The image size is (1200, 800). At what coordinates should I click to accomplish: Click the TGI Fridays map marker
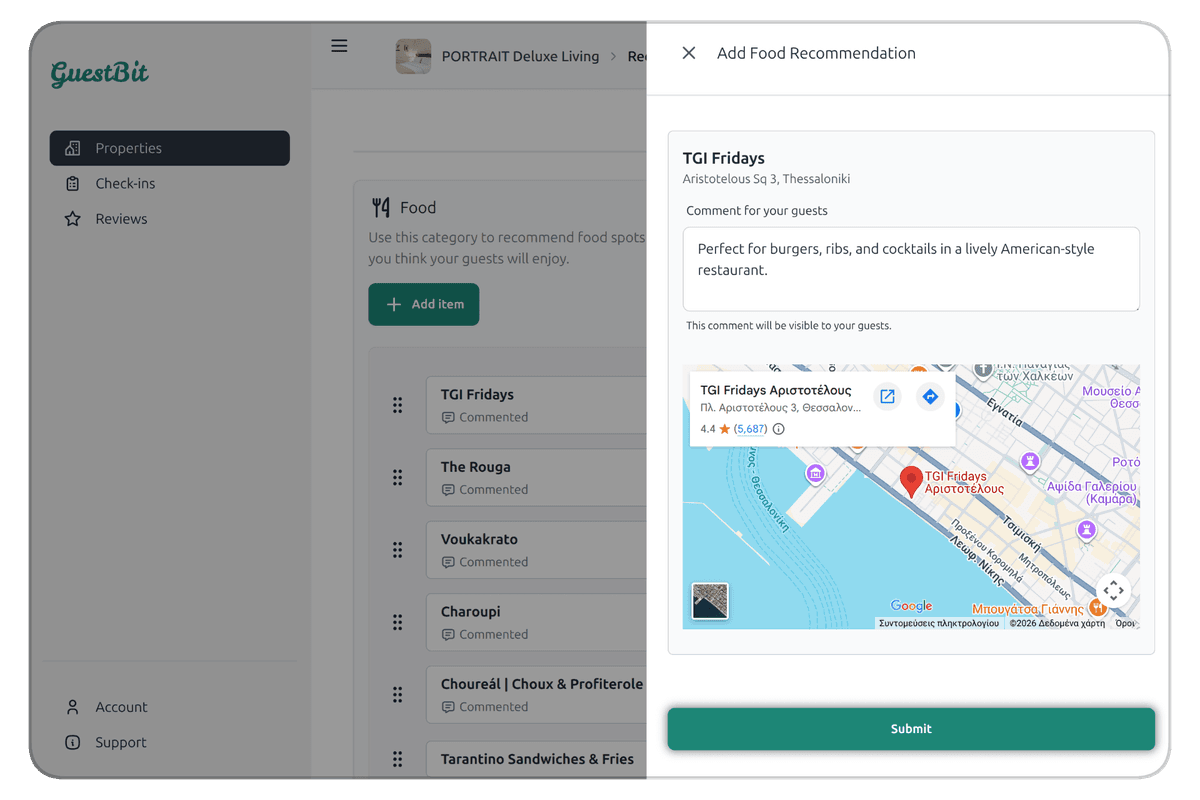click(x=910, y=478)
